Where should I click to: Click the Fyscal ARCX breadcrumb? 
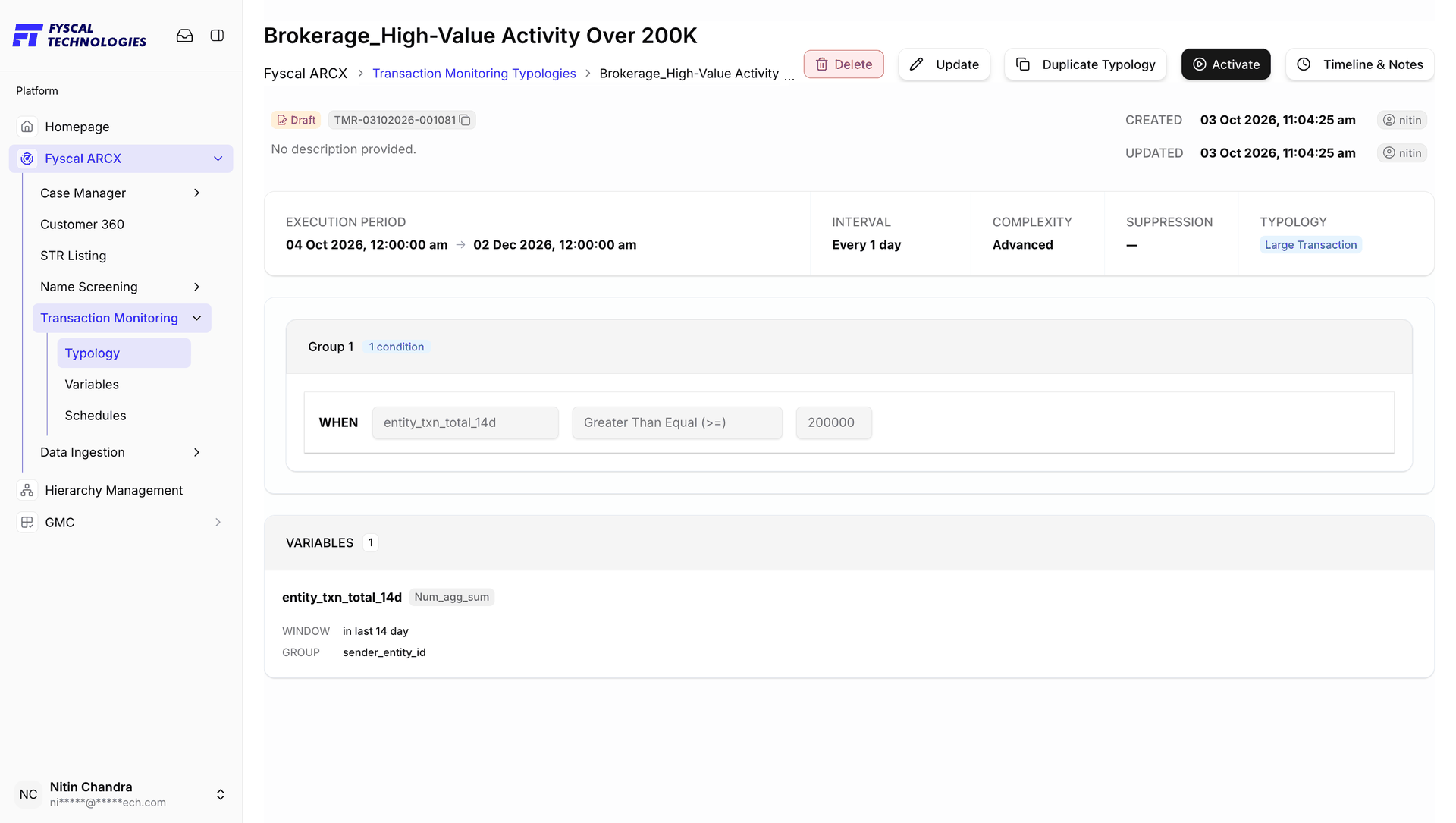pos(306,74)
